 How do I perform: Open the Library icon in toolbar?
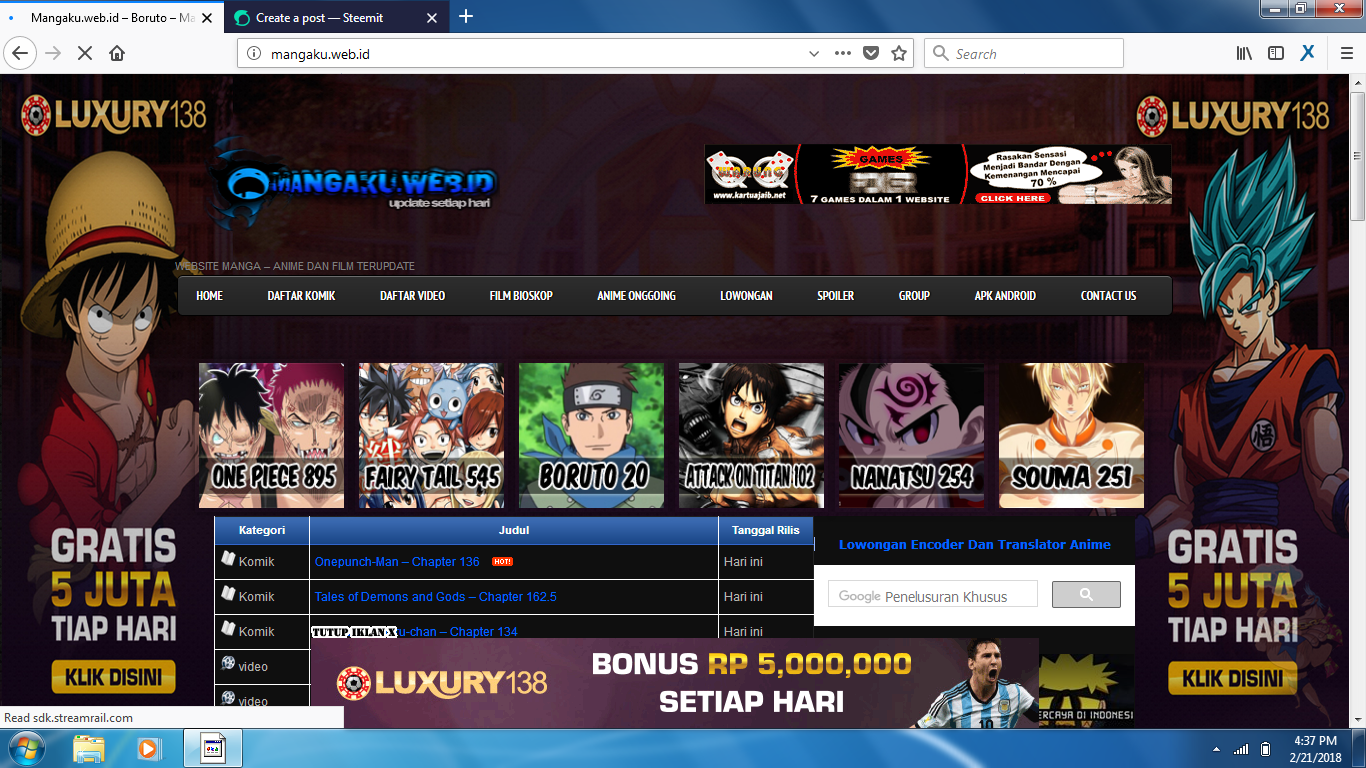tap(1244, 54)
